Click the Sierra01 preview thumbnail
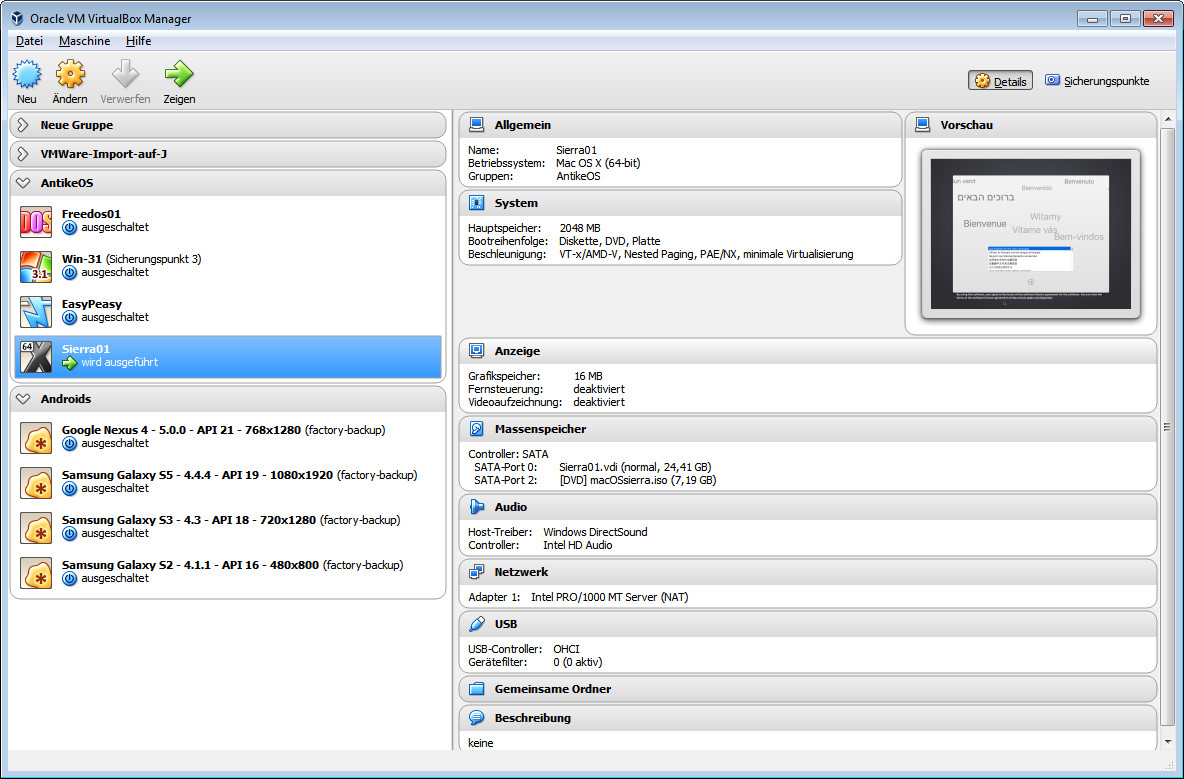 [1030, 233]
